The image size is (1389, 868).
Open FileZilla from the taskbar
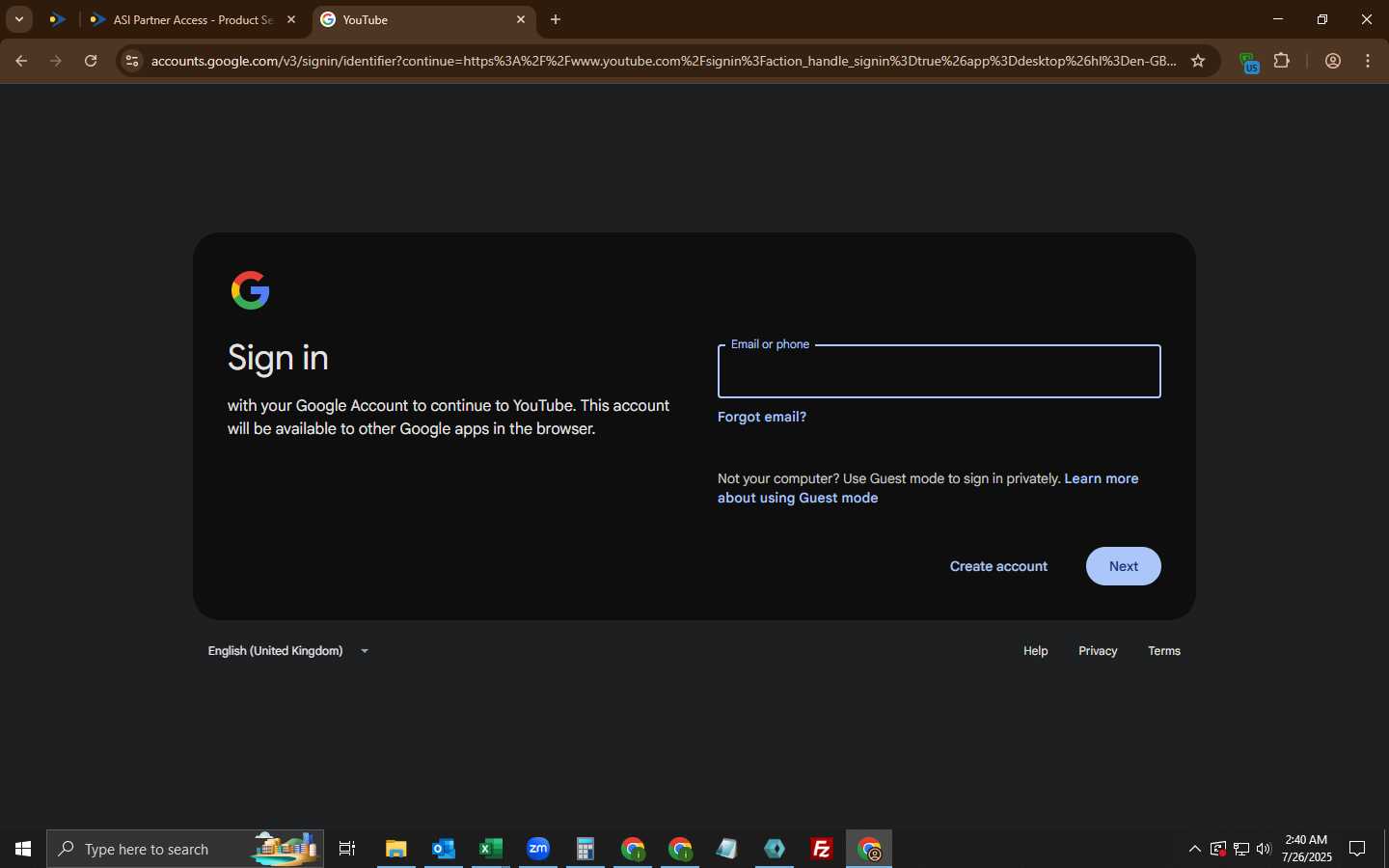click(822, 849)
